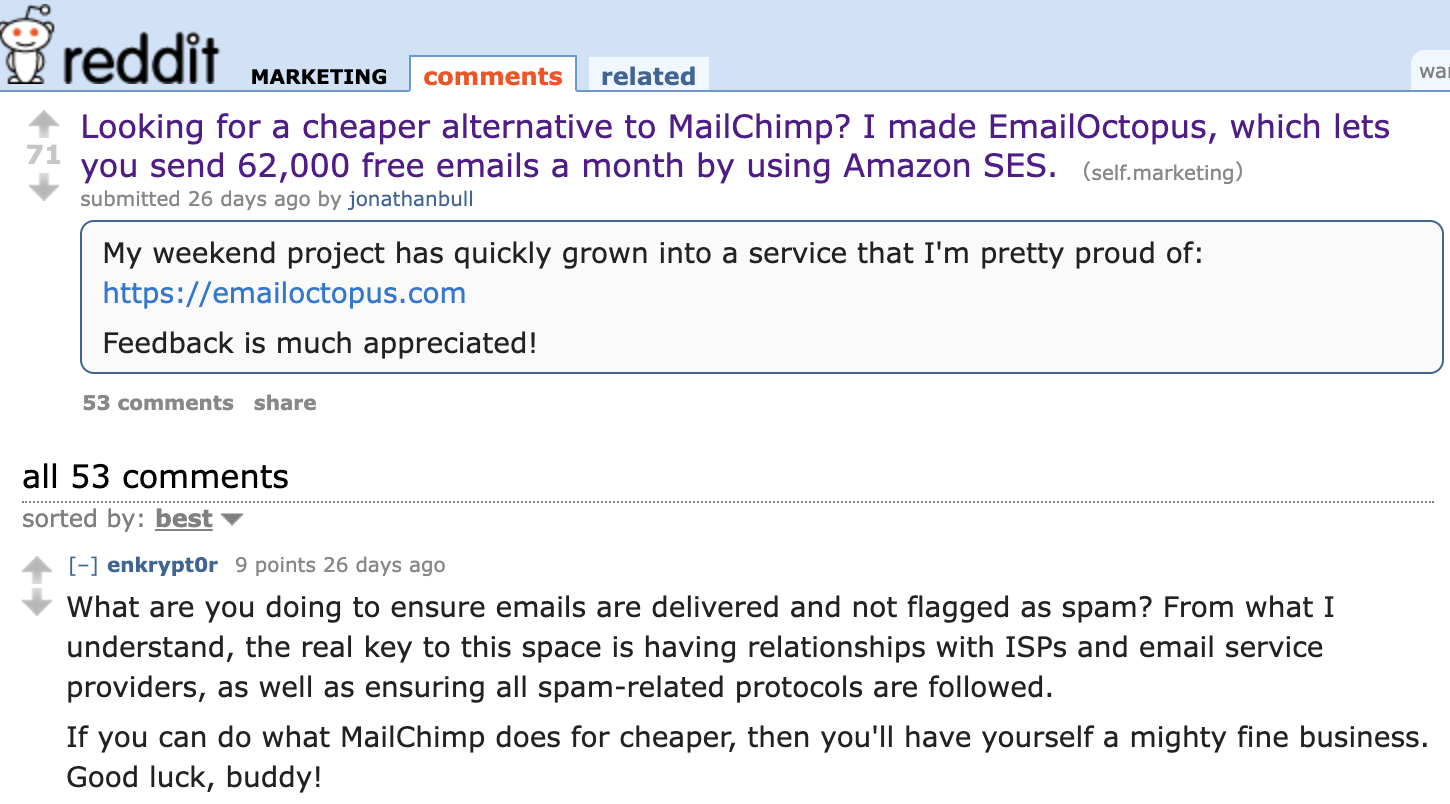1450x804 pixels.
Task: Open the emailoctopus.com link
Action: click(284, 293)
